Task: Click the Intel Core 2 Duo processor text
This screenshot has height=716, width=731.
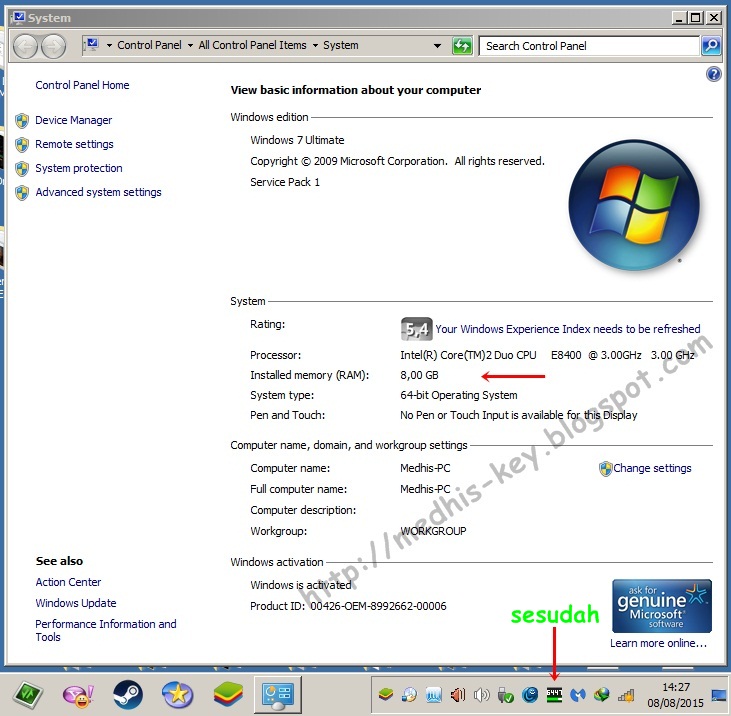Action: [x=547, y=355]
